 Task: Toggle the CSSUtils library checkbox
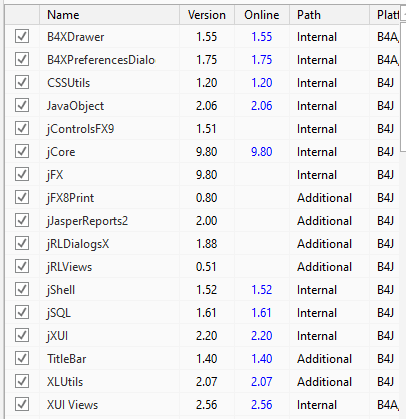[22, 82]
